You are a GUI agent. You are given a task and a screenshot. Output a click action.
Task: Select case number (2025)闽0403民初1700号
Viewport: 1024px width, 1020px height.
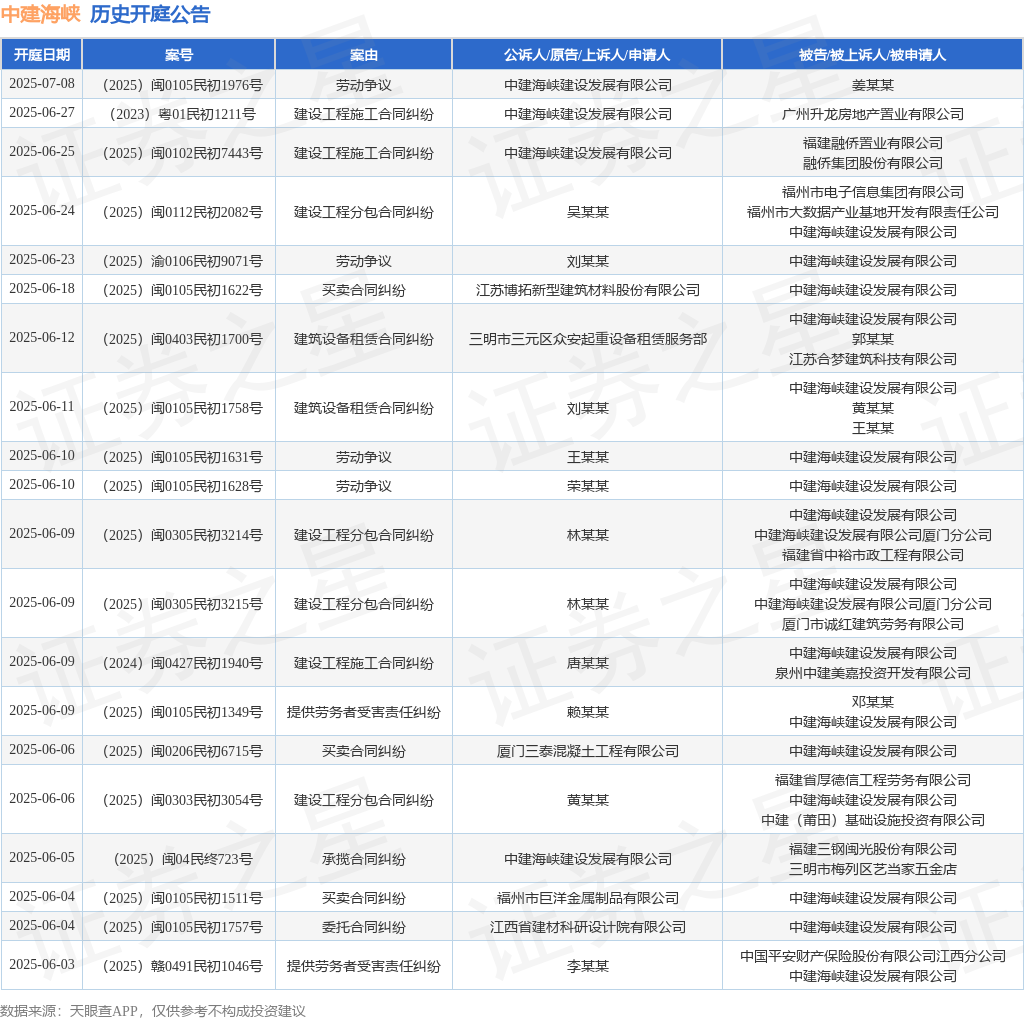click(182, 339)
